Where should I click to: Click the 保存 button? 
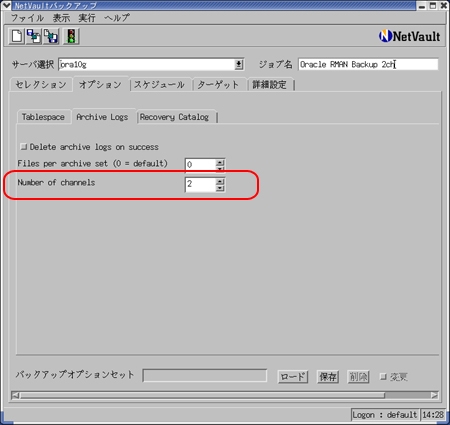(x=328, y=377)
